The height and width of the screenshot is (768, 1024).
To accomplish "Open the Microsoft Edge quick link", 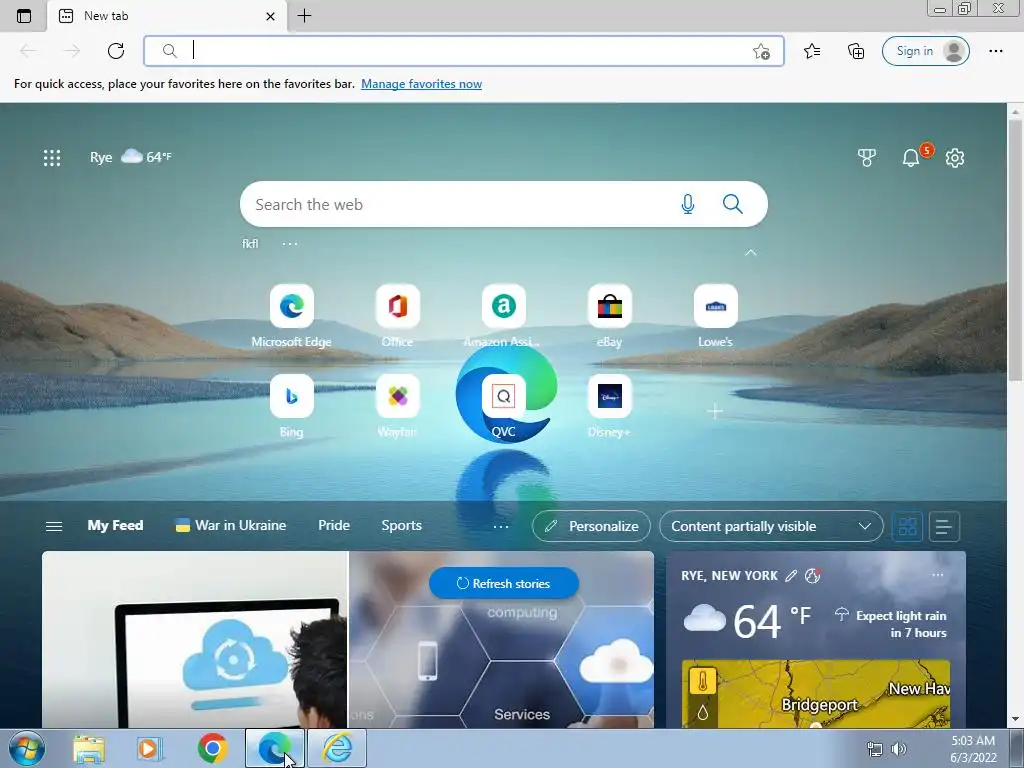I will (291, 316).
